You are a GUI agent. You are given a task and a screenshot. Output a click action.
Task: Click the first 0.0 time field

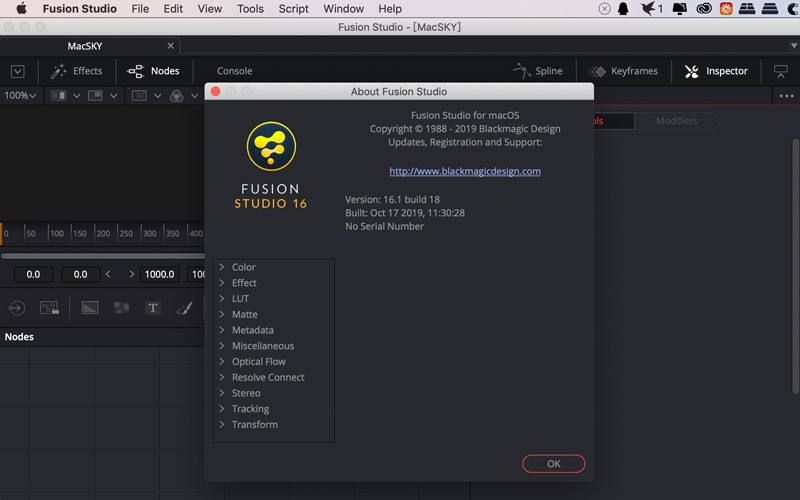coord(33,274)
